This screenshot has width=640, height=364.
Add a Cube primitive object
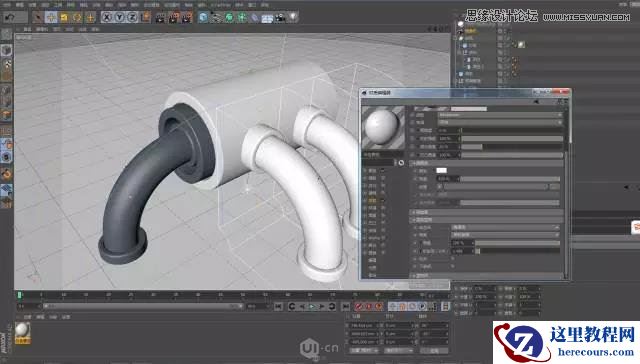[203, 18]
